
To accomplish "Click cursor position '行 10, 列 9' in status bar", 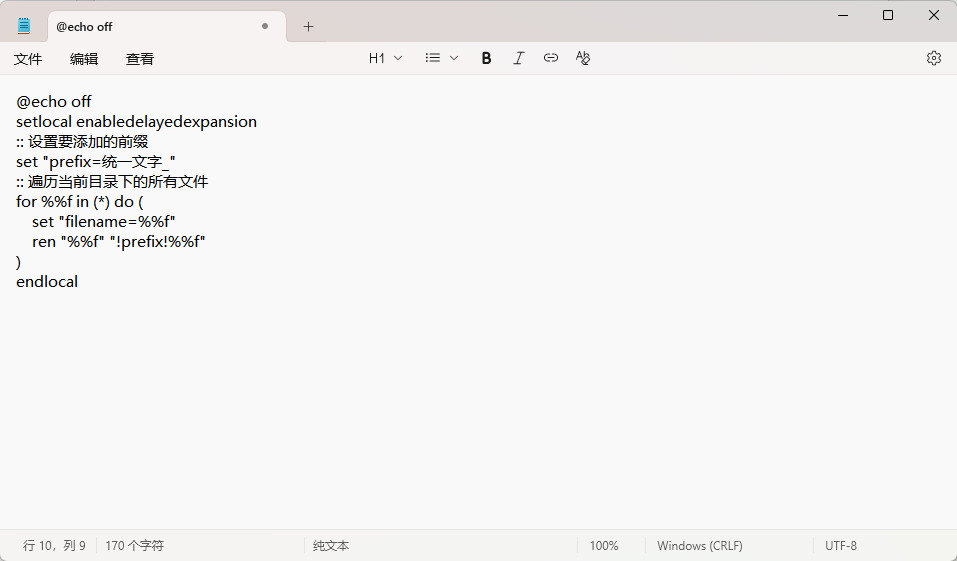I will 54,545.
